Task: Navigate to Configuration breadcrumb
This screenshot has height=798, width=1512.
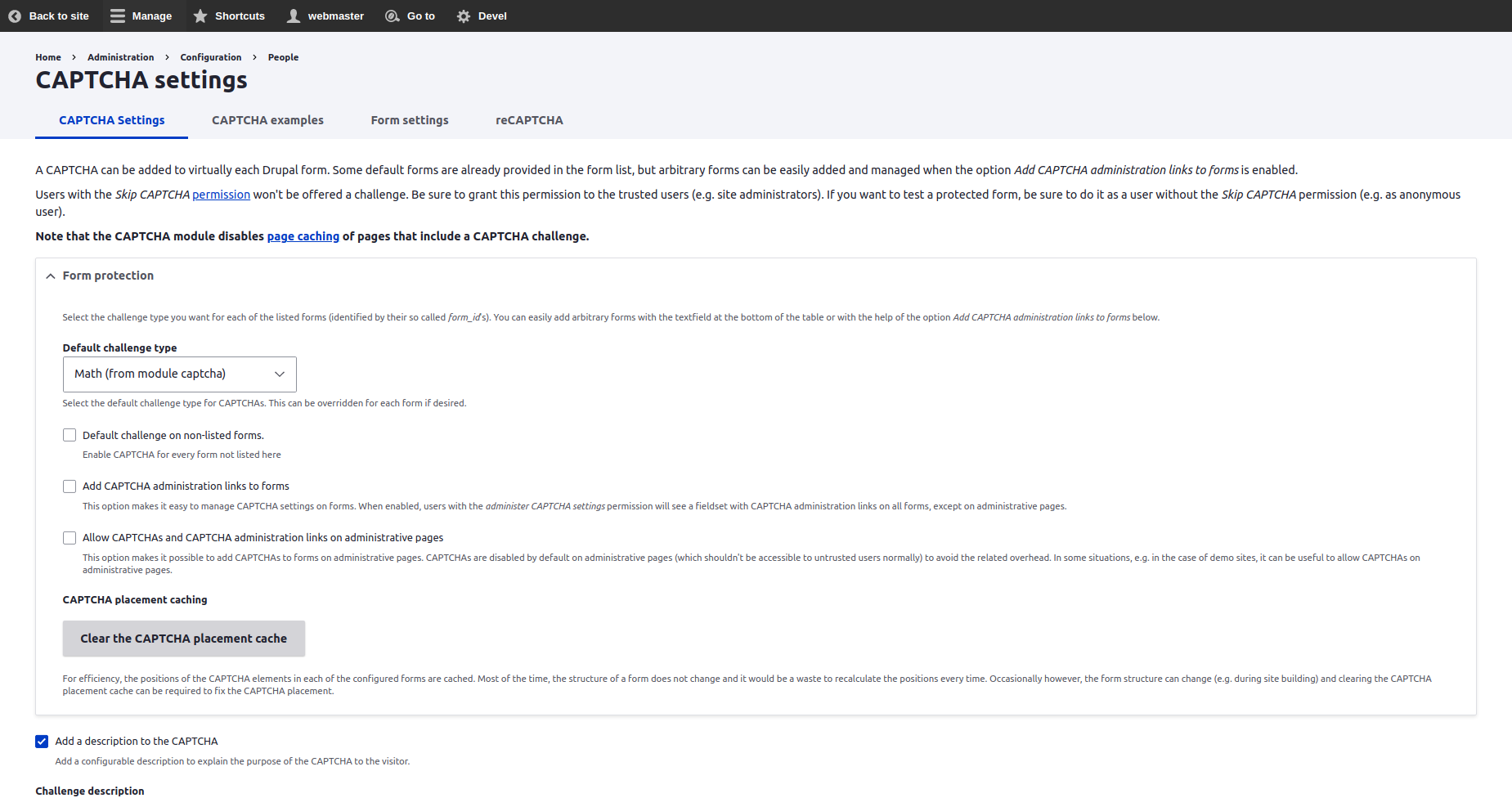Action: [x=210, y=57]
